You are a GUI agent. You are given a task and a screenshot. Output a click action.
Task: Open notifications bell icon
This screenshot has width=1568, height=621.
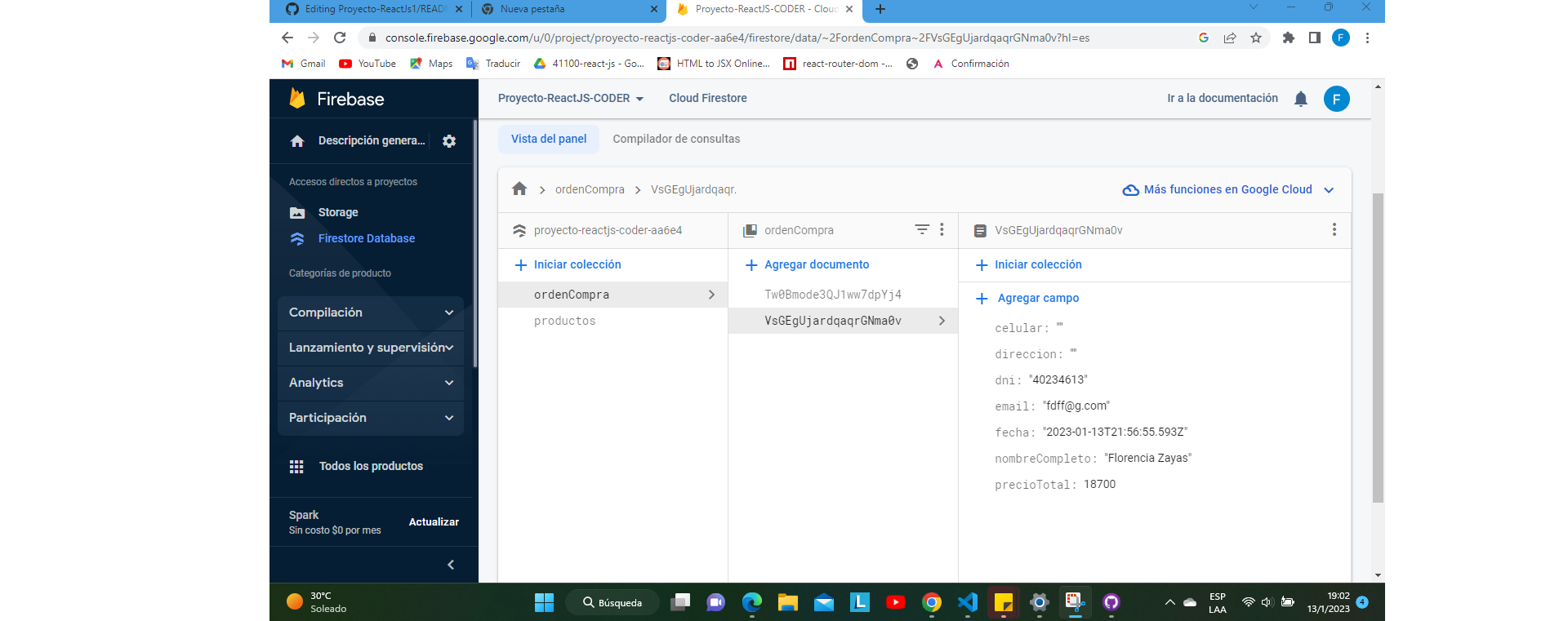pos(1301,99)
